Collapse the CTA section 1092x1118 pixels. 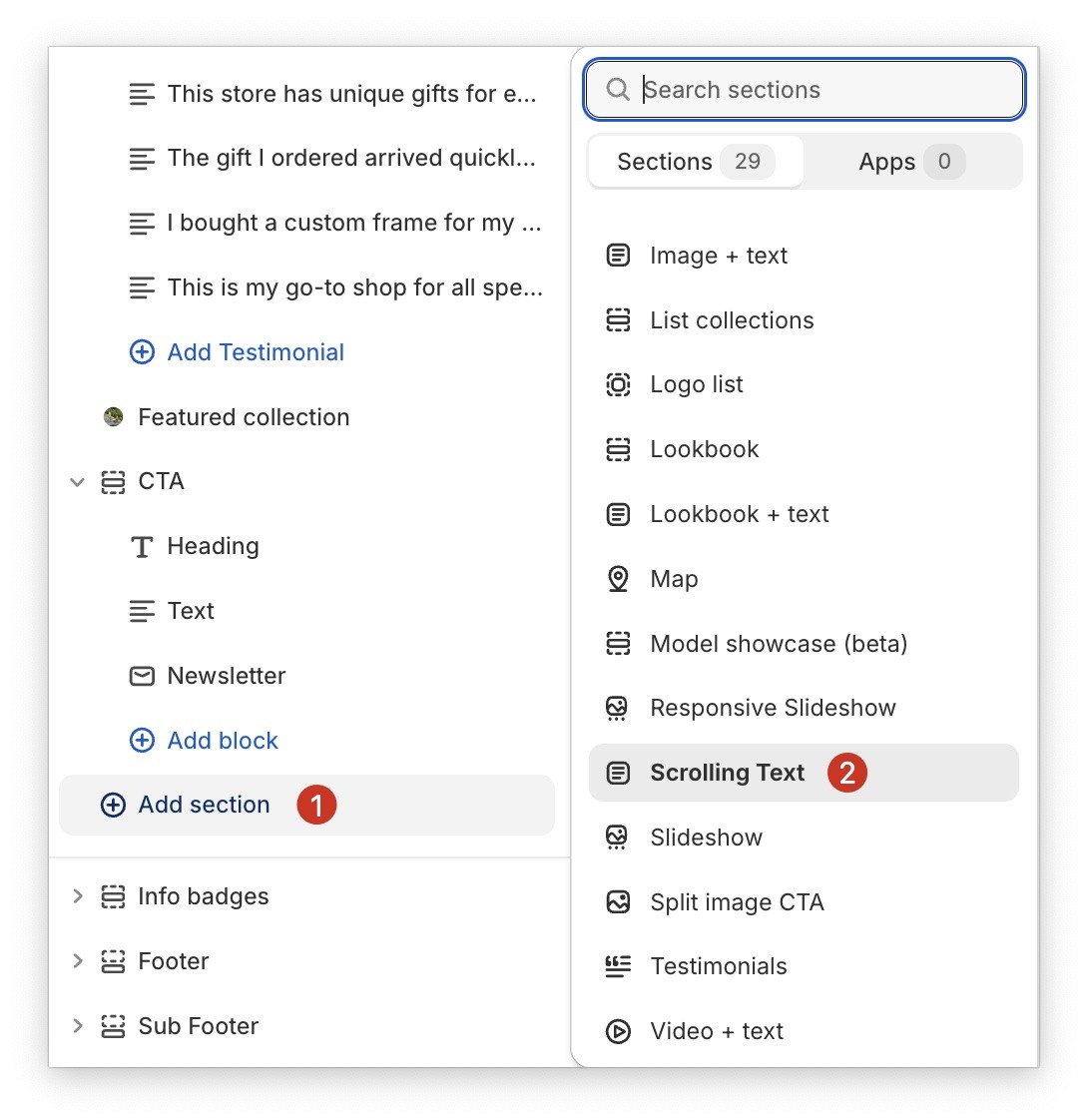[x=78, y=482]
